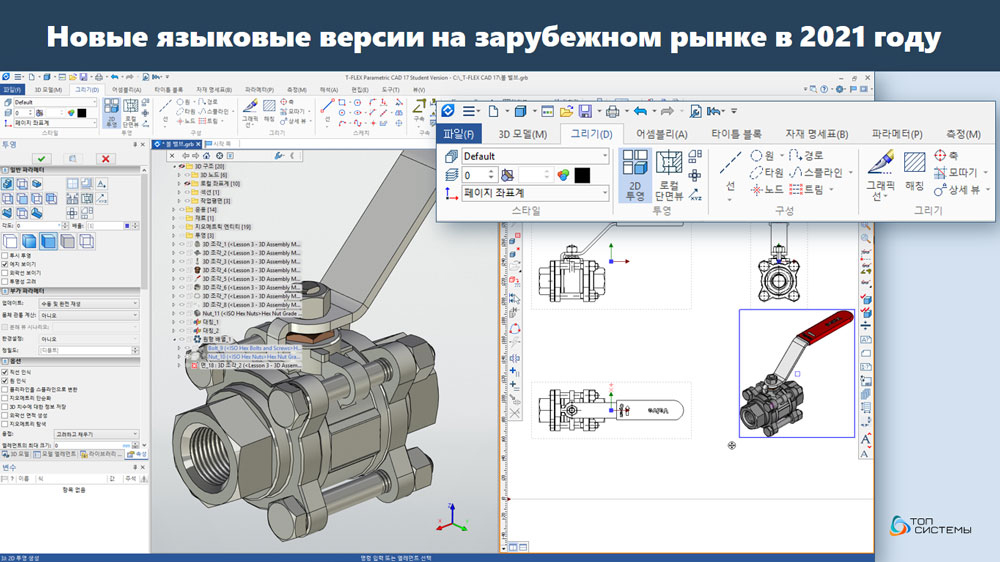Click the green checkmark confirm button
This screenshot has height=562, width=1000.
[41, 158]
